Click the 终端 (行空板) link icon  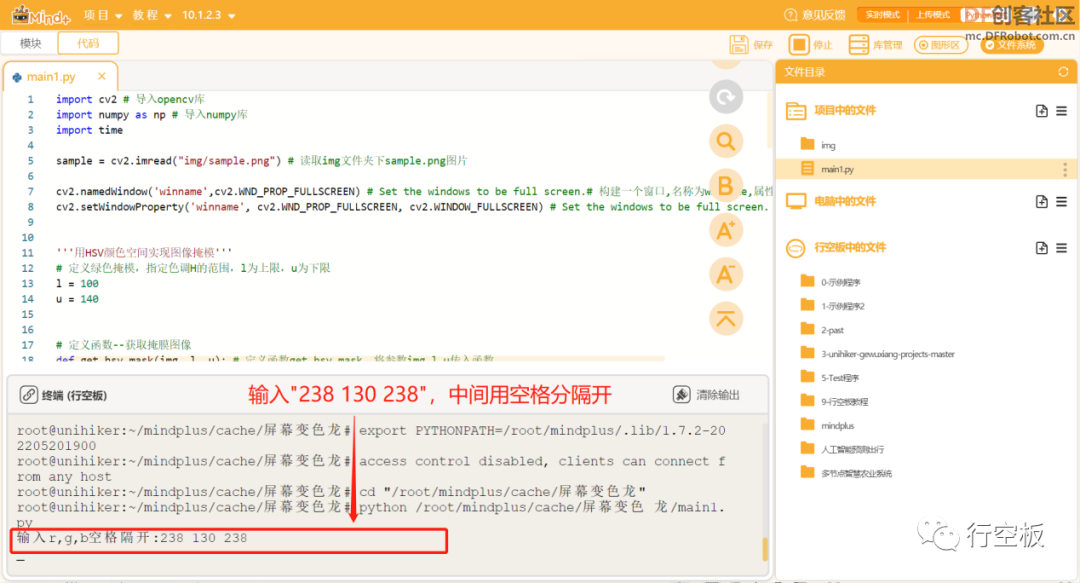pos(28,395)
